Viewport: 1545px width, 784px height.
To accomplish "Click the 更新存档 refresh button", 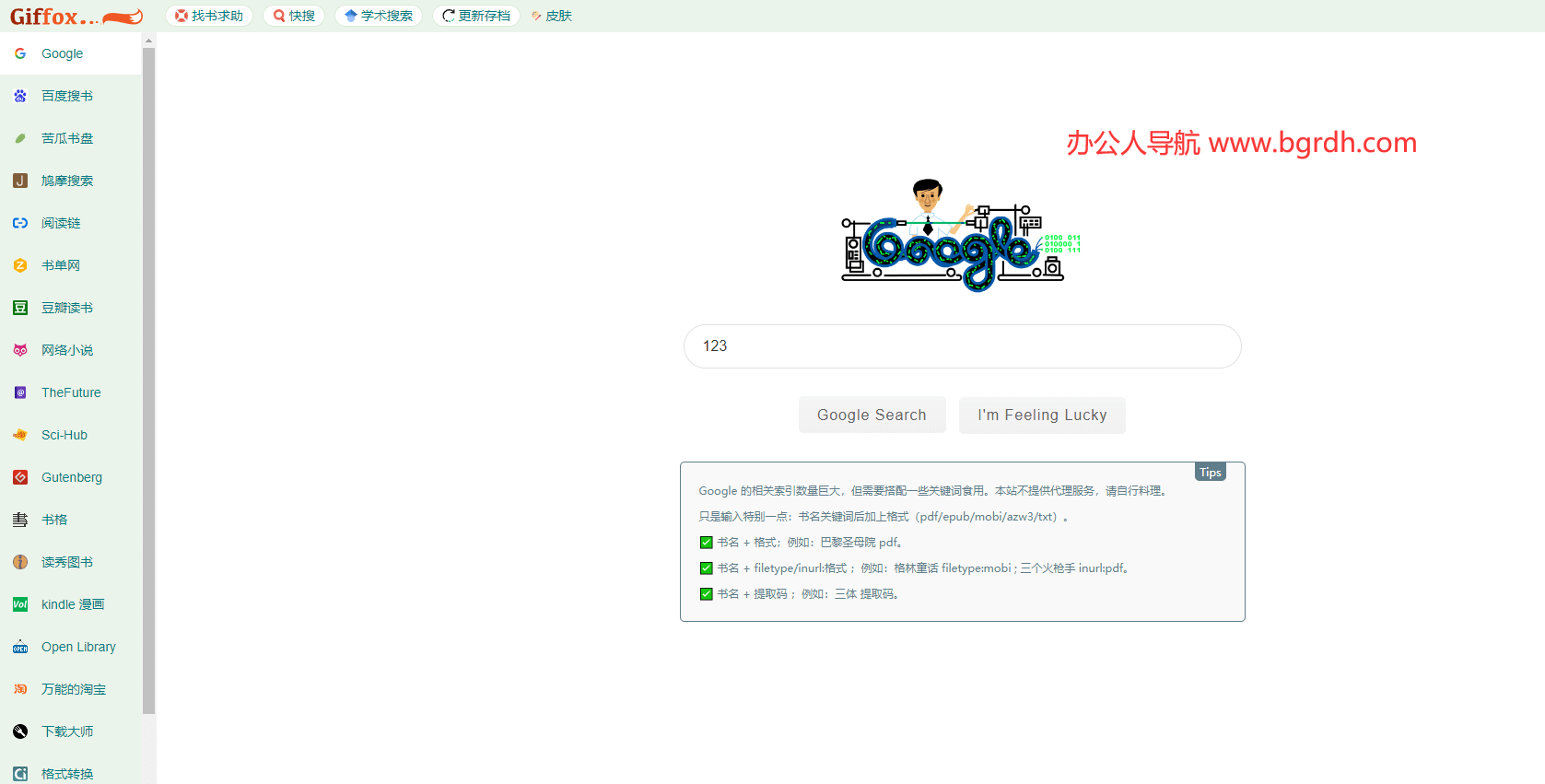I will click(x=476, y=16).
